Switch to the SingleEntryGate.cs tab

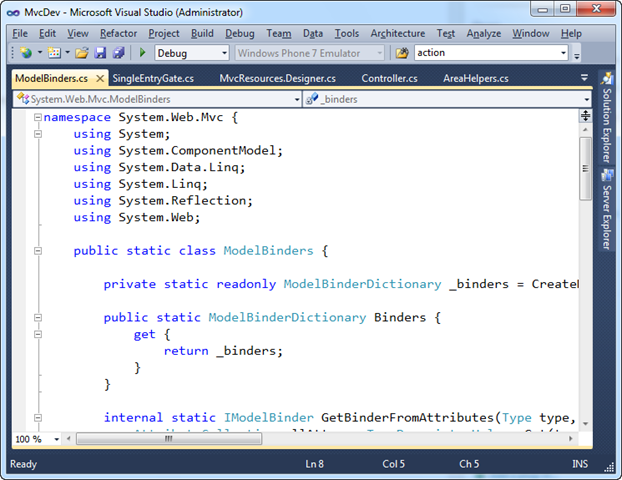[x=153, y=79]
